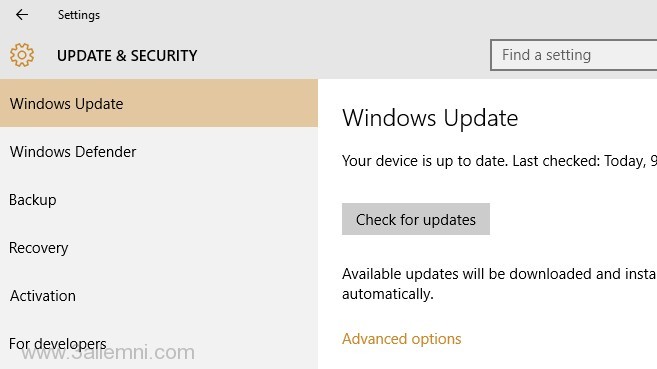Click the Check for updates button
Image resolution: width=657 pixels, height=369 pixels.
416,219
